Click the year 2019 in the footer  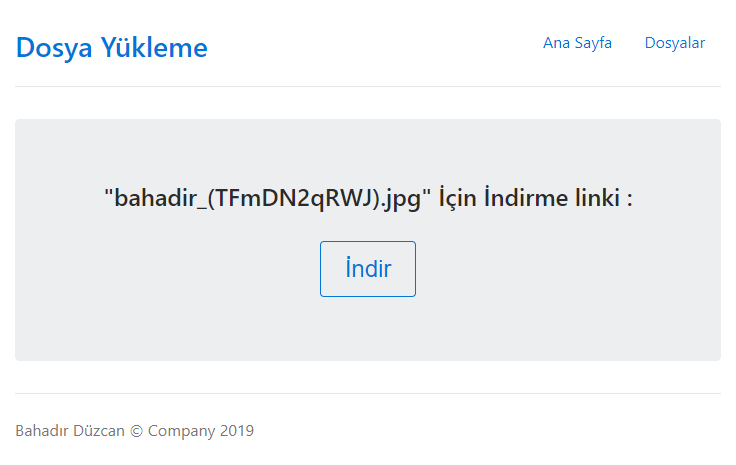(x=237, y=431)
